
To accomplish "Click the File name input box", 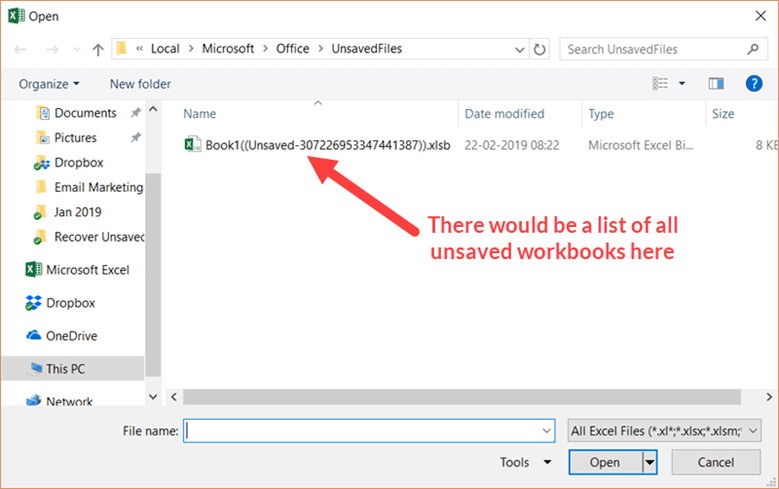I will (x=369, y=431).
